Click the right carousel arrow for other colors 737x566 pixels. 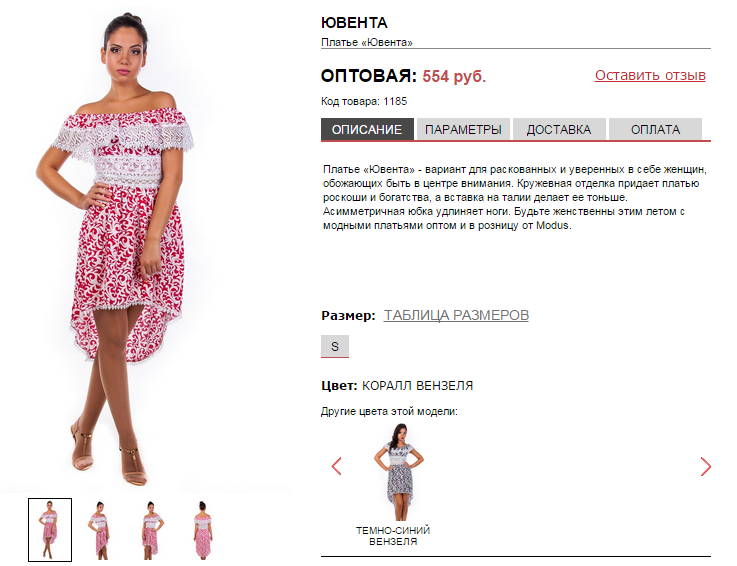click(706, 466)
